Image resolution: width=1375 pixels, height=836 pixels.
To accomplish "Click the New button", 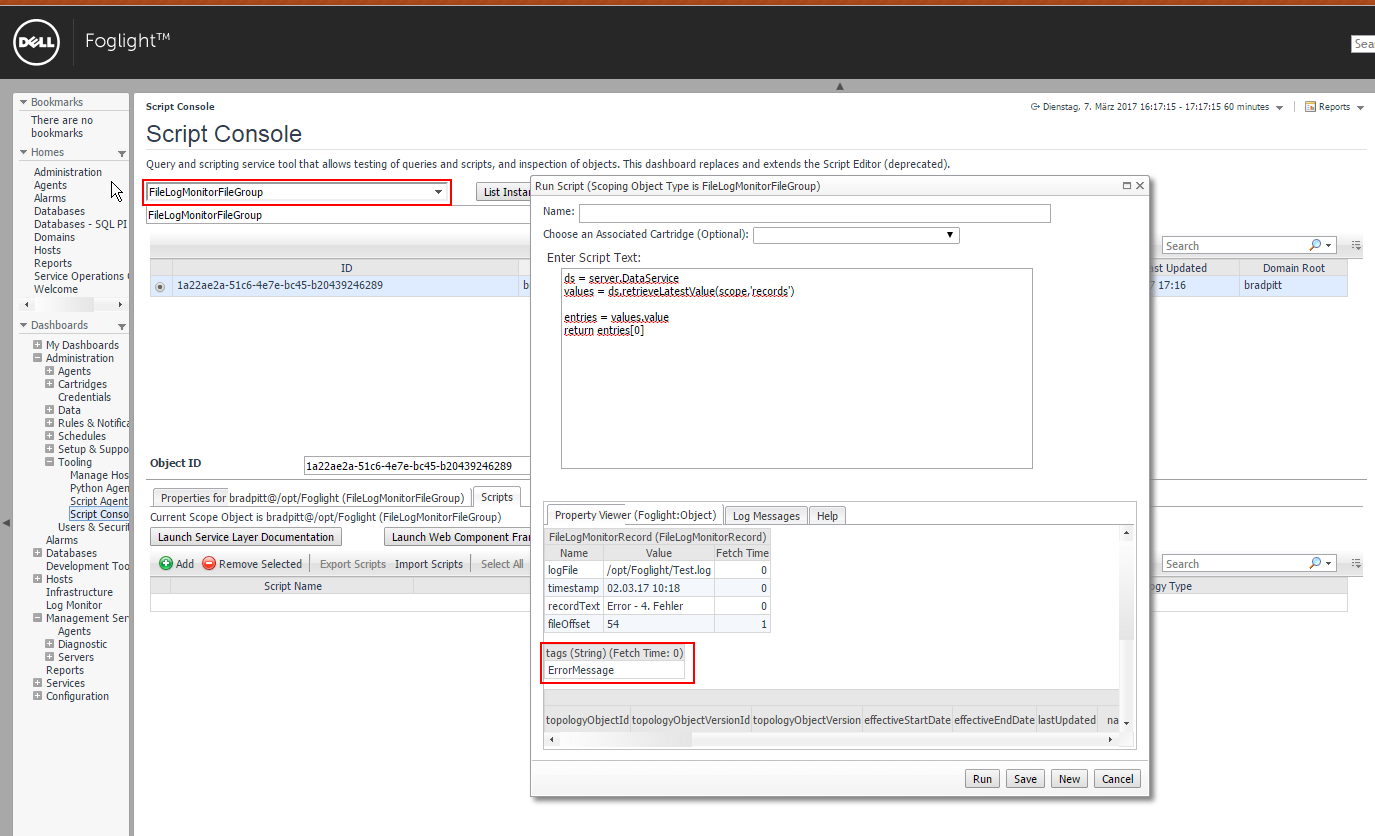I will (1069, 779).
